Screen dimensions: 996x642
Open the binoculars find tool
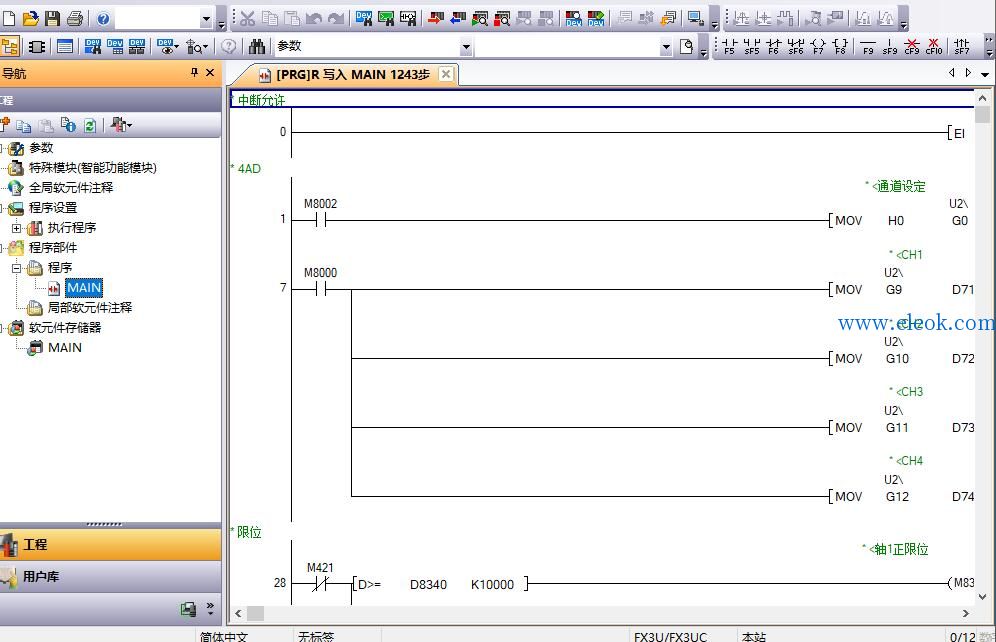point(257,46)
